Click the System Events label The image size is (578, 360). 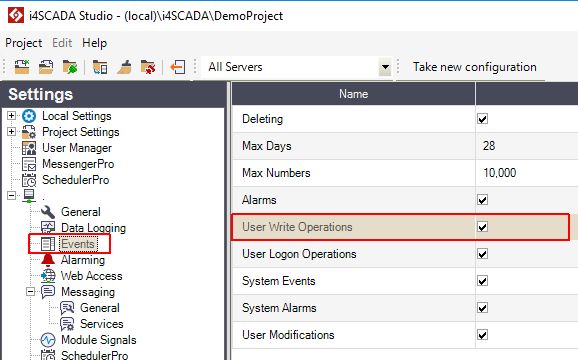(279, 281)
